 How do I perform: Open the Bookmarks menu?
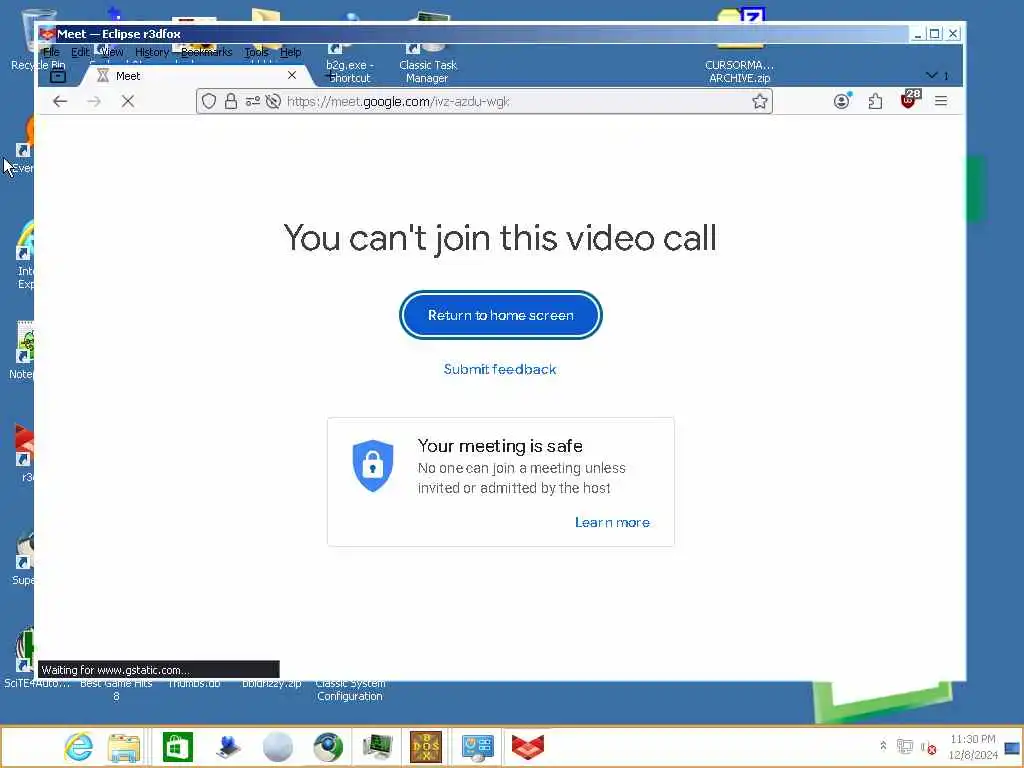pyautogui.click(x=206, y=52)
